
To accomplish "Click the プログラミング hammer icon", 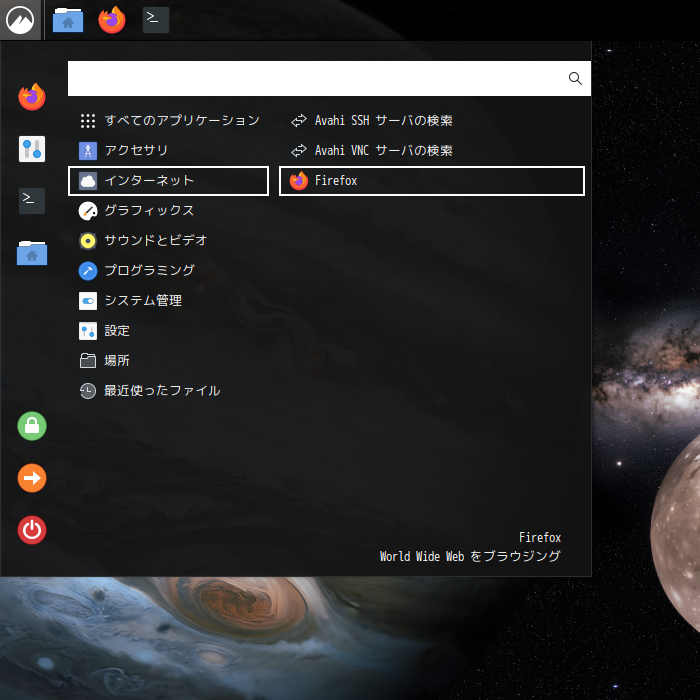I will [88, 271].
